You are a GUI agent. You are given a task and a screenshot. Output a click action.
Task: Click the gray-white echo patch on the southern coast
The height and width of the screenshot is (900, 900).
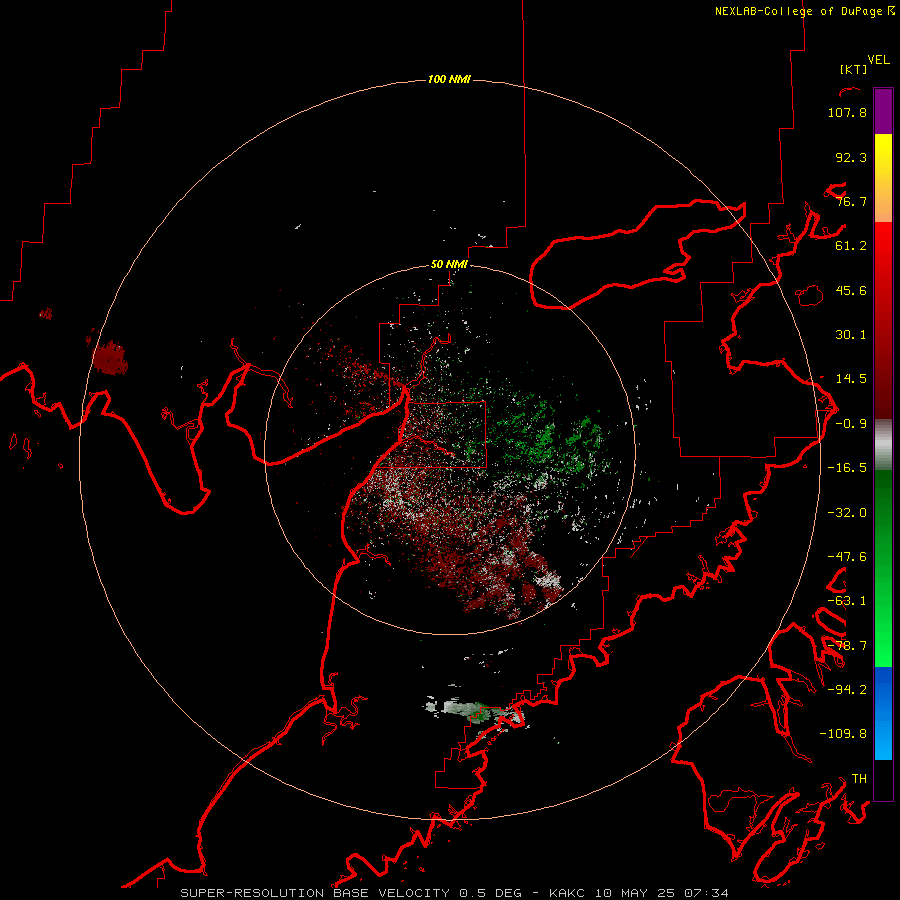coord(474,710)
